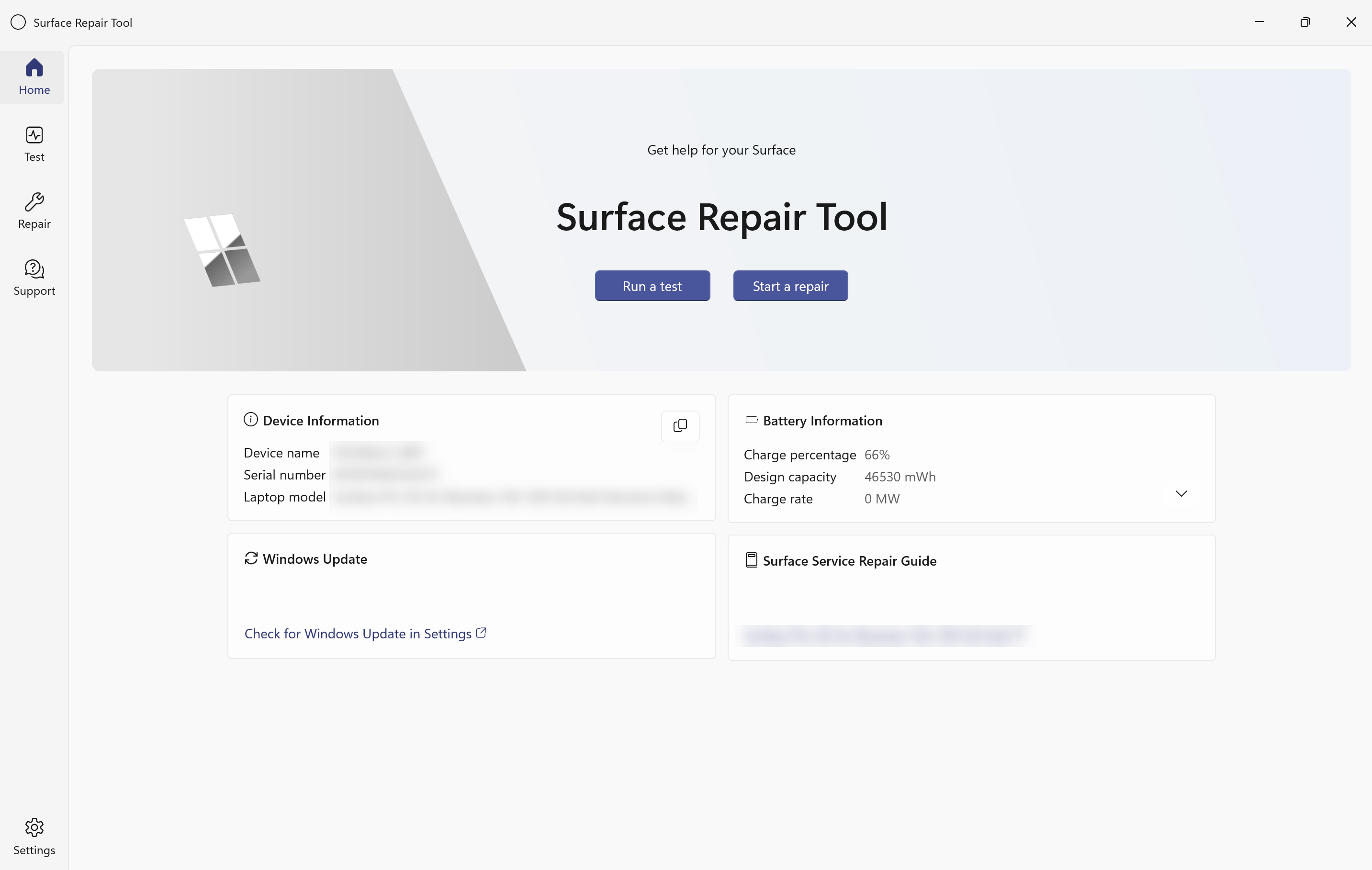1372x870 pixels.
Task: Open Check for Windows Update in Settings link
Action: (x=365, y=634)
